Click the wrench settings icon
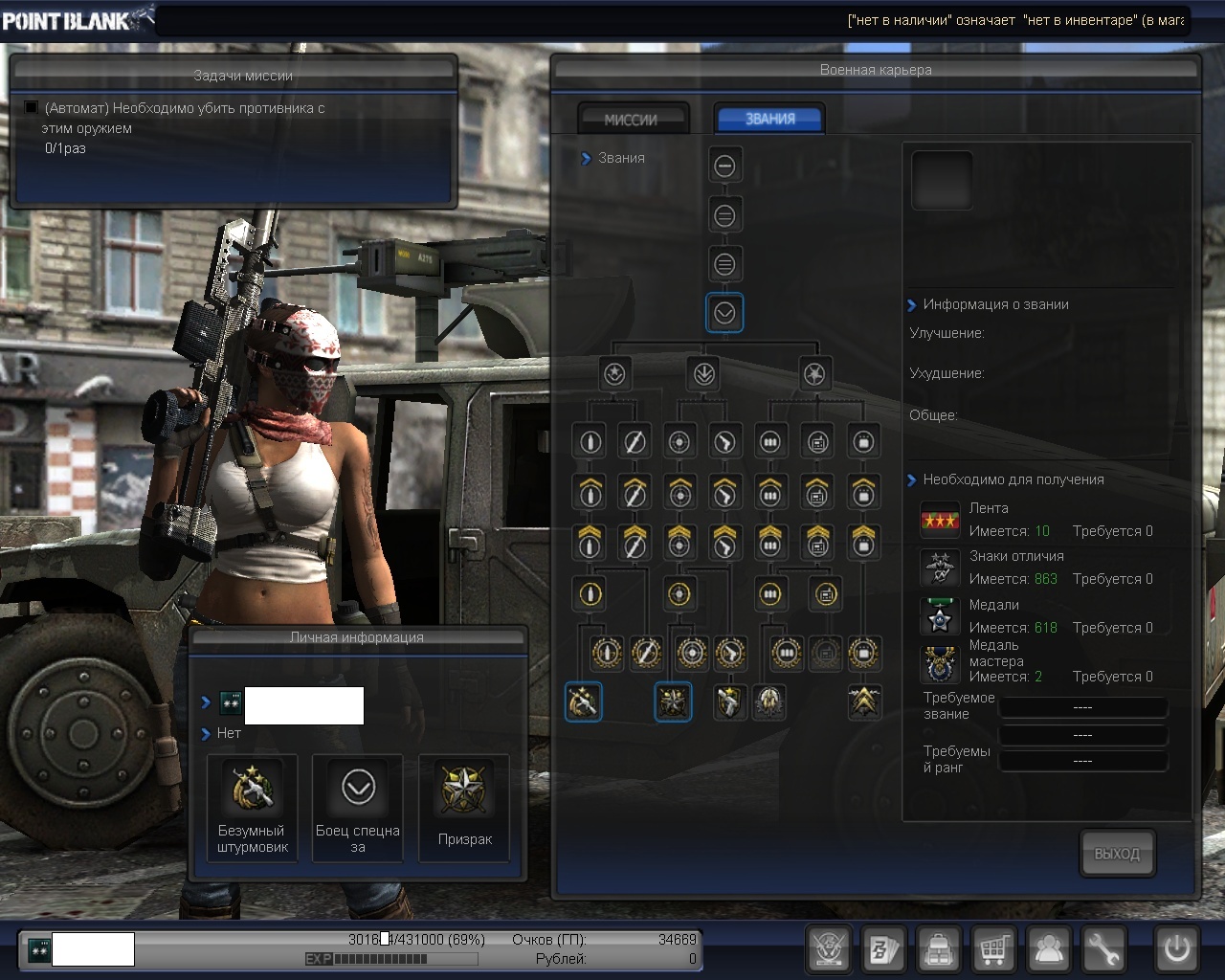Viewport: 1225px width, 980px height. [x=1103, y=949]
